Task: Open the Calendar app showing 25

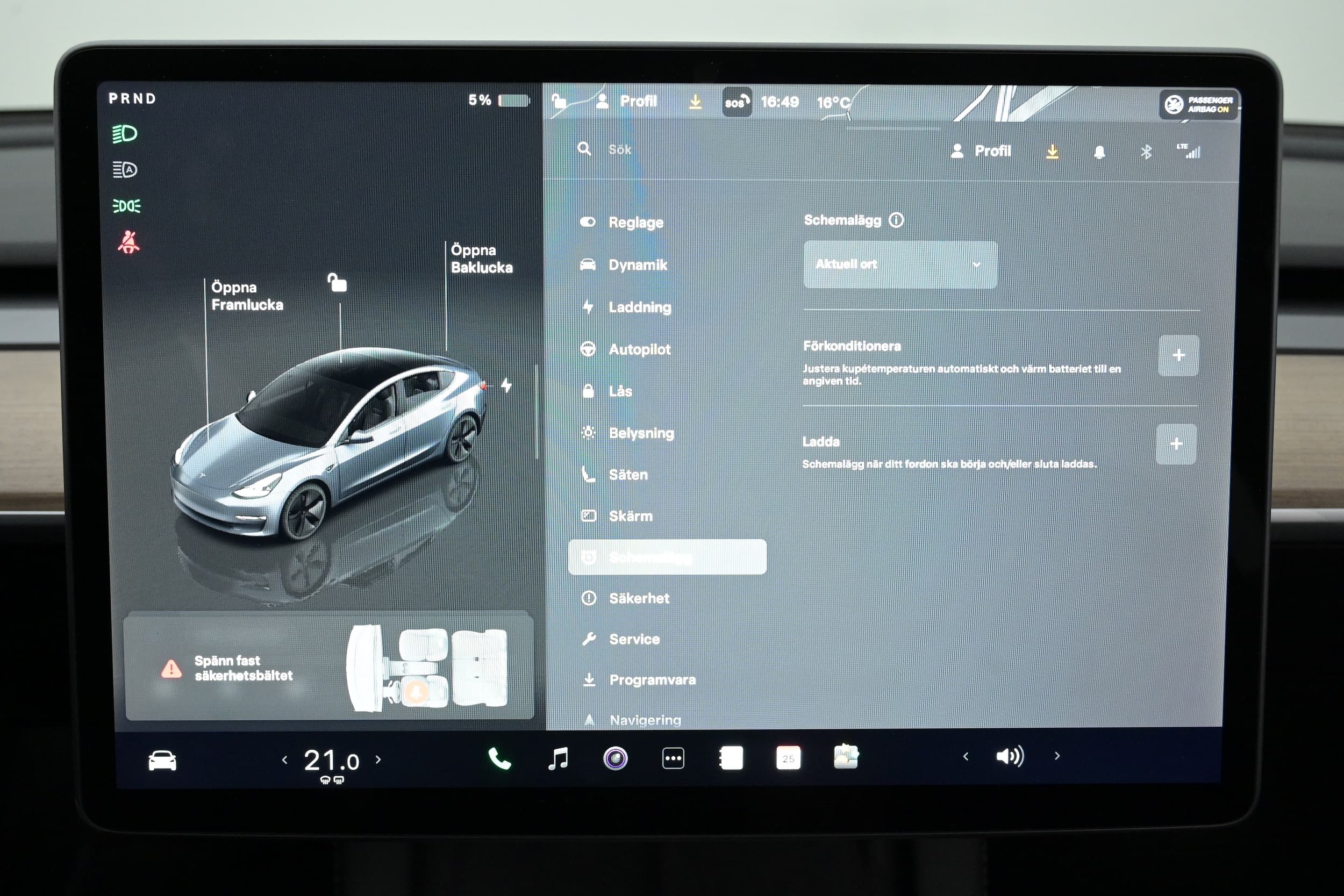Action: click(789, 758)
